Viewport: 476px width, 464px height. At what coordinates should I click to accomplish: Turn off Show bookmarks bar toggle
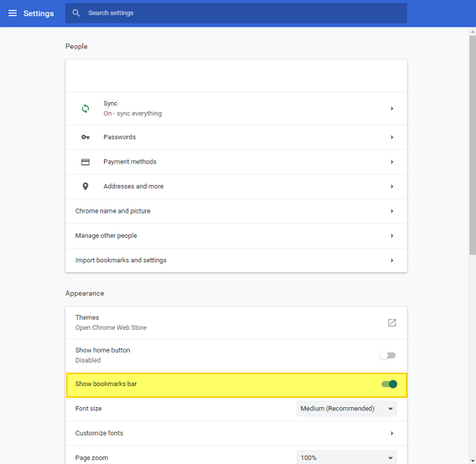coord(389,384)
